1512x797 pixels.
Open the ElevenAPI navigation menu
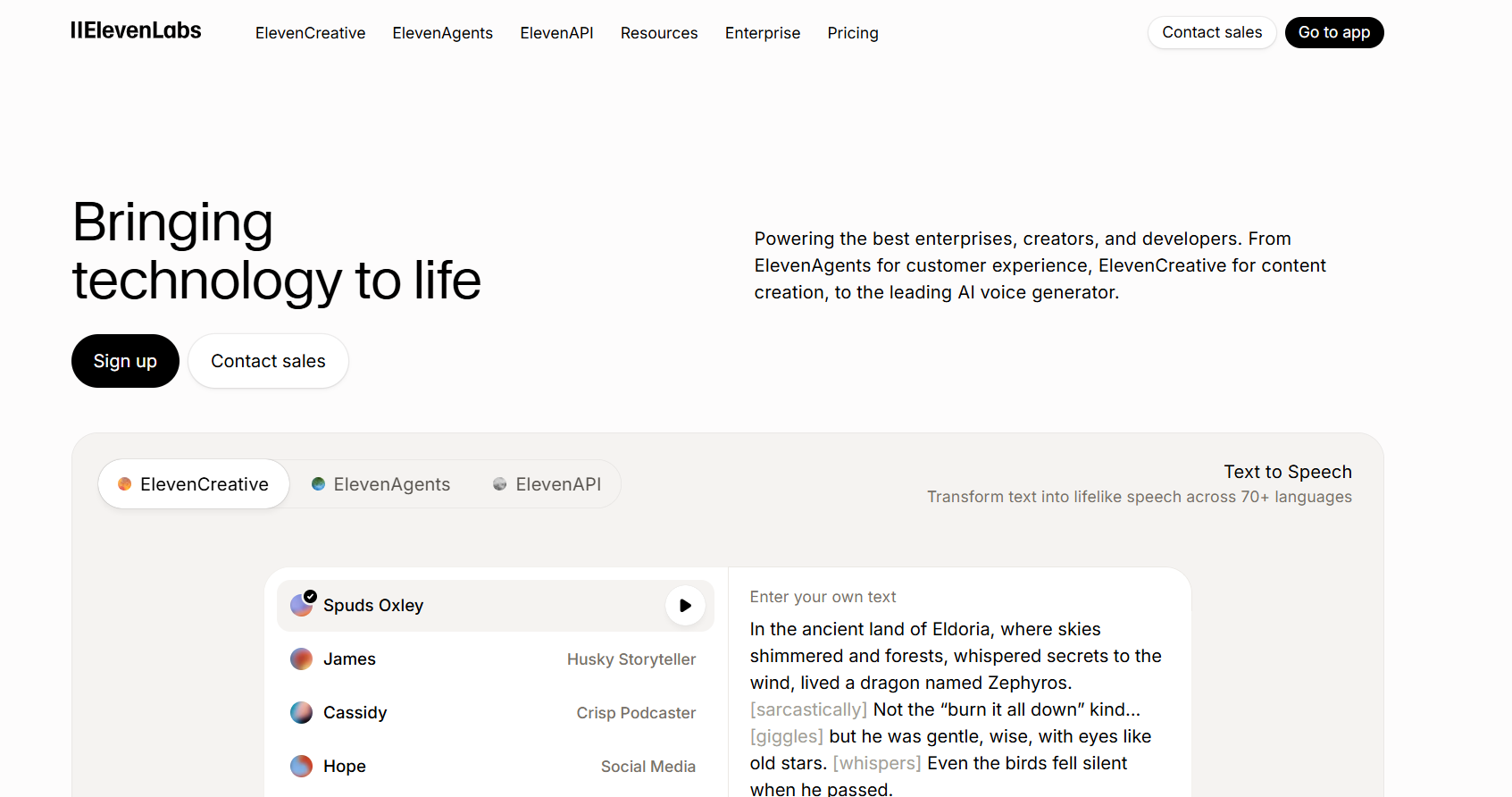pyautogui.click(x=556, y=33)
